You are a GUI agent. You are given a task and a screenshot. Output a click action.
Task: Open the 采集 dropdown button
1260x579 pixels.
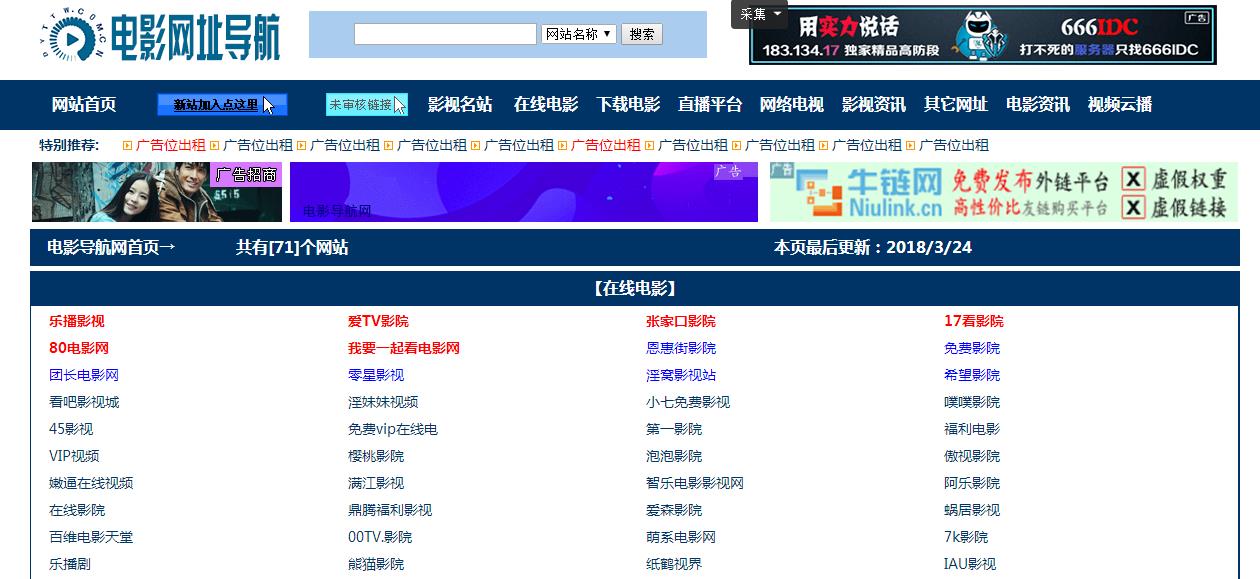(x=760, y=14)
